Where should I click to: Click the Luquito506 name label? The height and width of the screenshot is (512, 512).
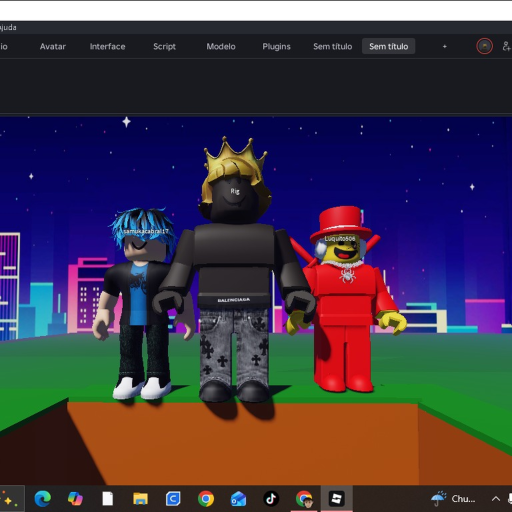tap(340, 239)
